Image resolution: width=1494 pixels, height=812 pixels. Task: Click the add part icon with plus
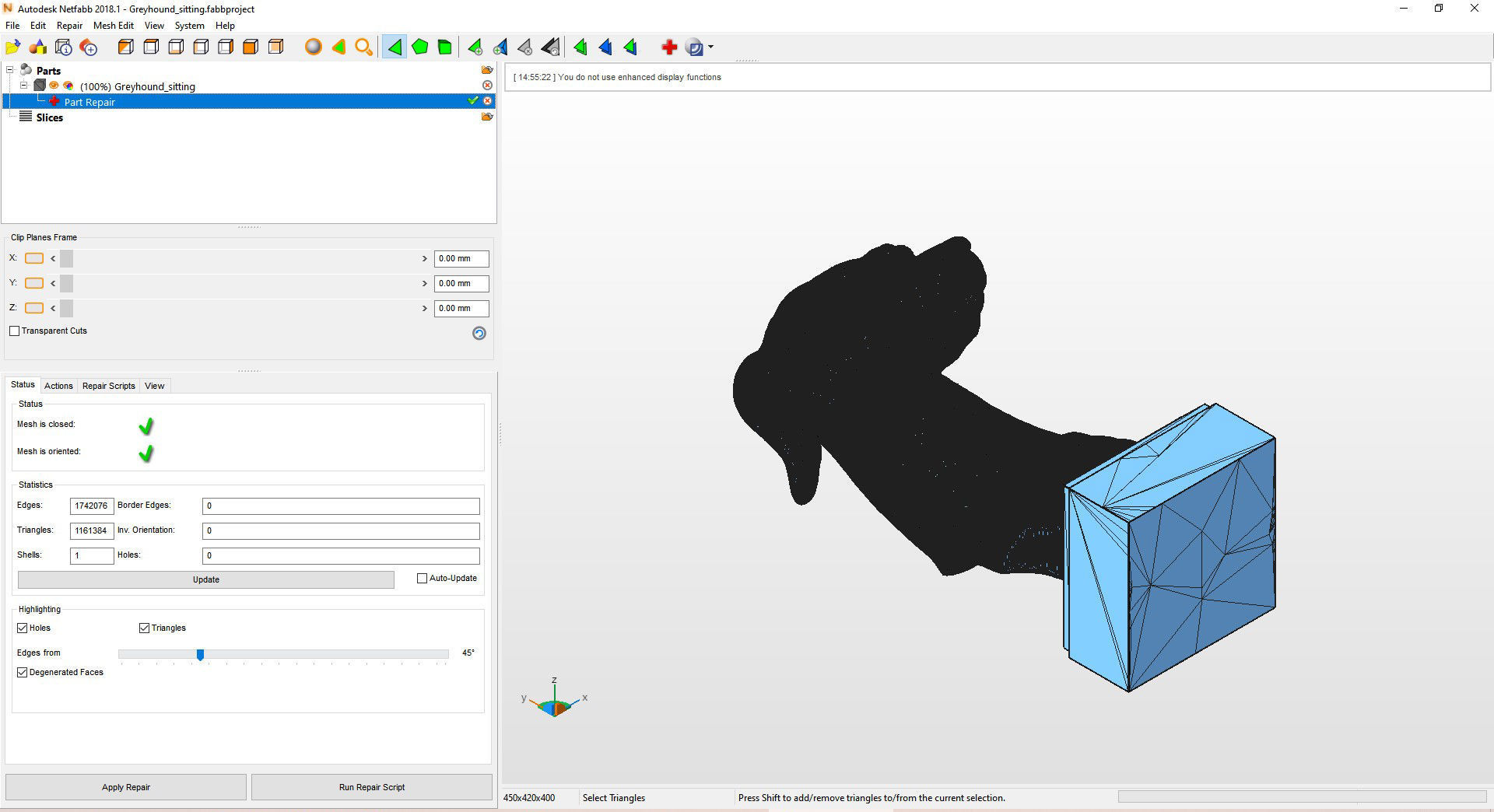(x=89, y=47)
